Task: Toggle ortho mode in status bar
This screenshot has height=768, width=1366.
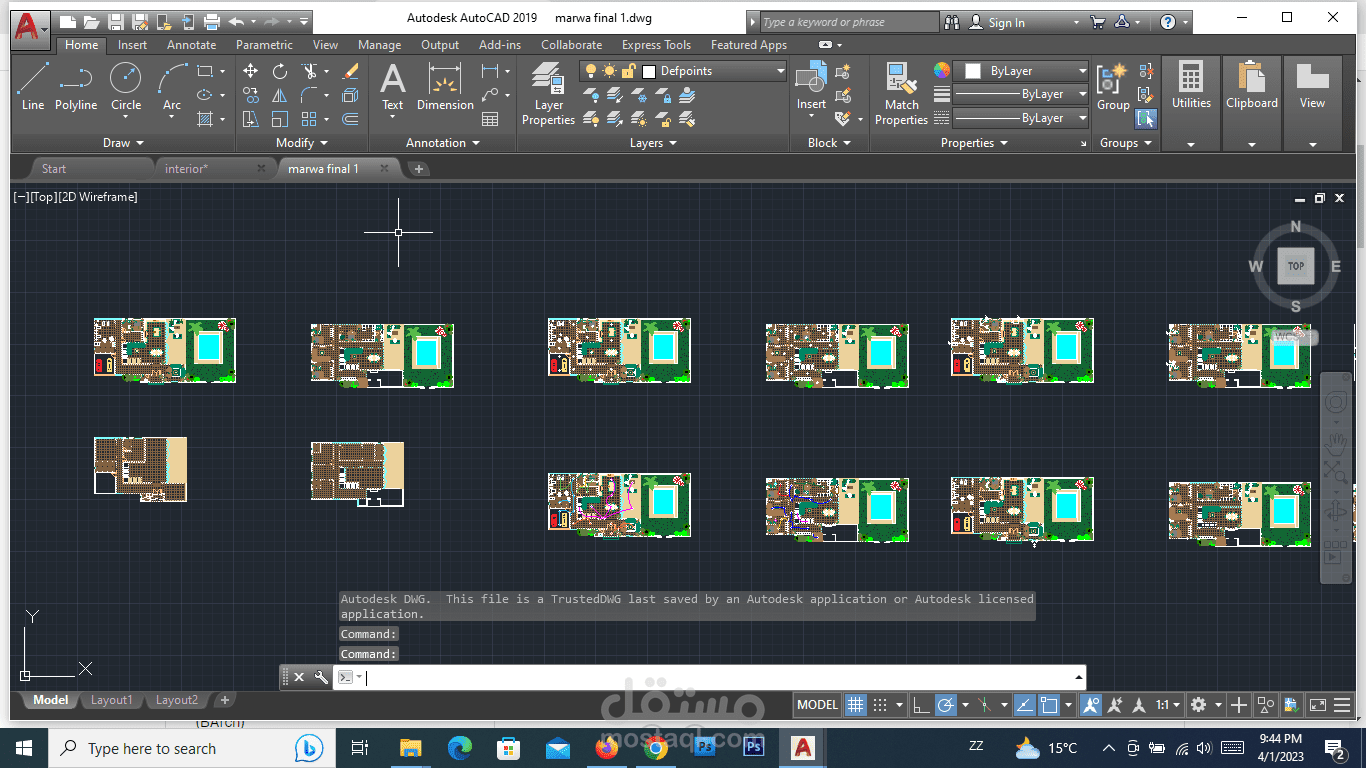Action: 921,704
